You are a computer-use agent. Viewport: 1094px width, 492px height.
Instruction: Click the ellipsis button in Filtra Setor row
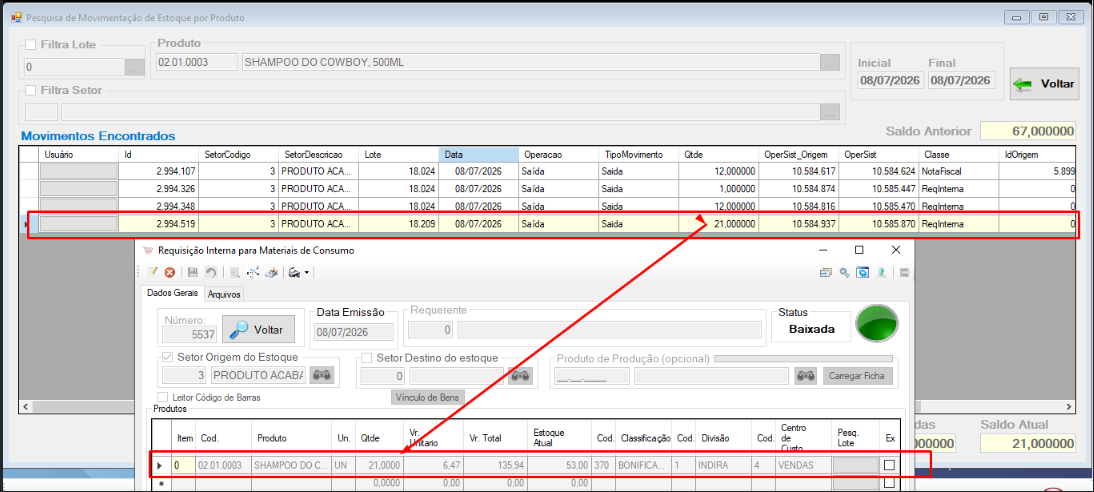click(x=829, y=112)
